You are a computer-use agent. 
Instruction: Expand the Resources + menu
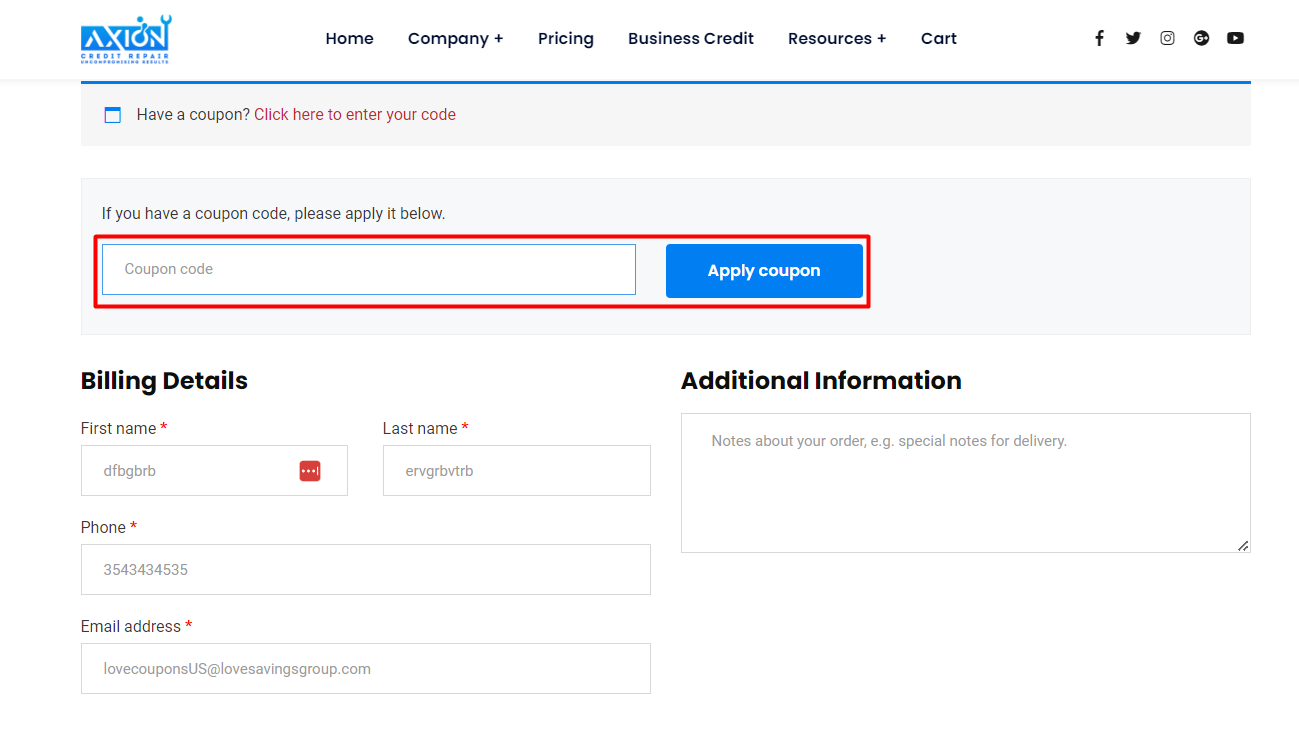[x=837, y=38]
